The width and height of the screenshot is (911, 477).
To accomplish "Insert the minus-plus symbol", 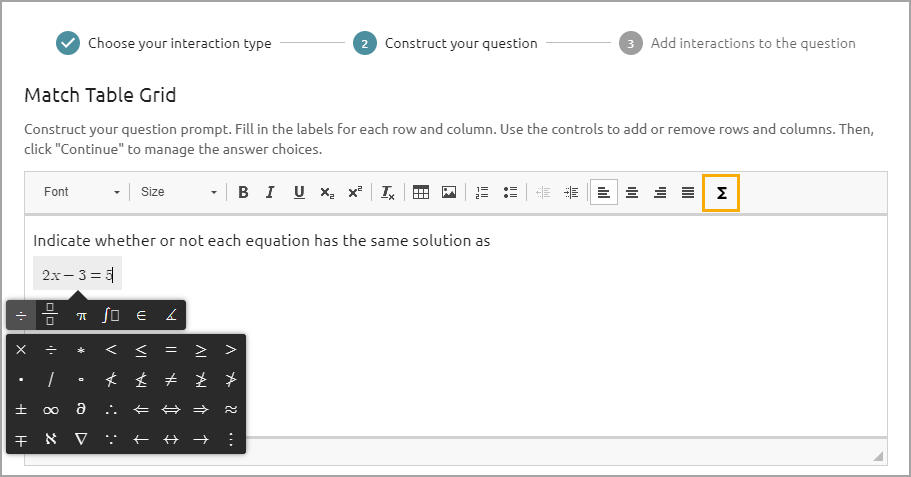I will tap(21, 439).
